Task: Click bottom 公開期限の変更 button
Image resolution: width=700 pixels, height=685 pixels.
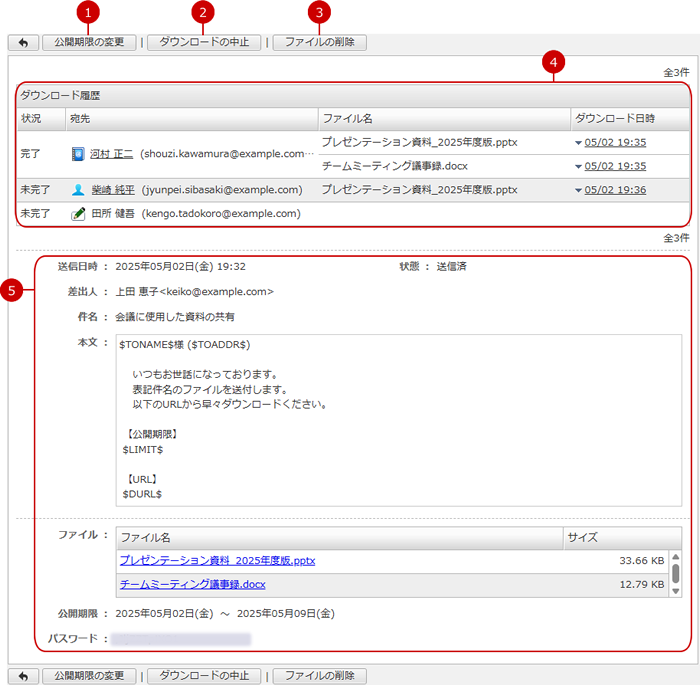Action: click(x=89, y=676)
